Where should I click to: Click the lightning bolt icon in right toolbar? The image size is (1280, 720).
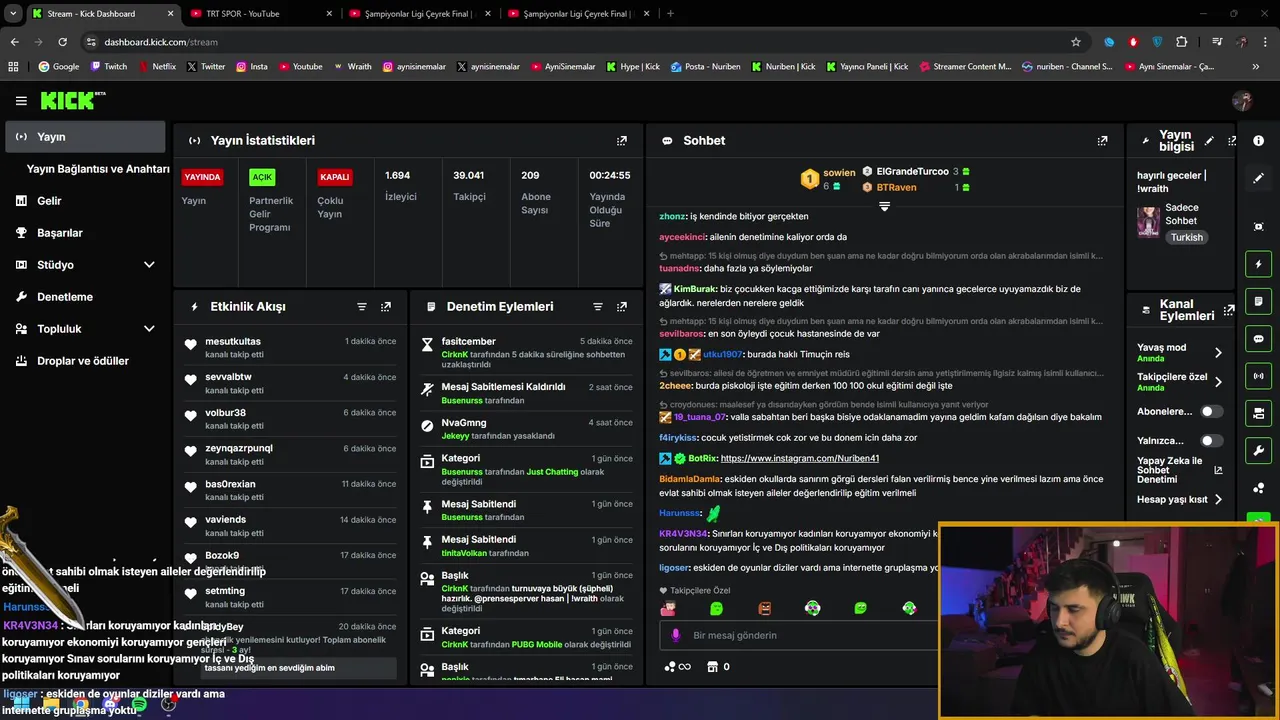click(x=1258, y=265)
